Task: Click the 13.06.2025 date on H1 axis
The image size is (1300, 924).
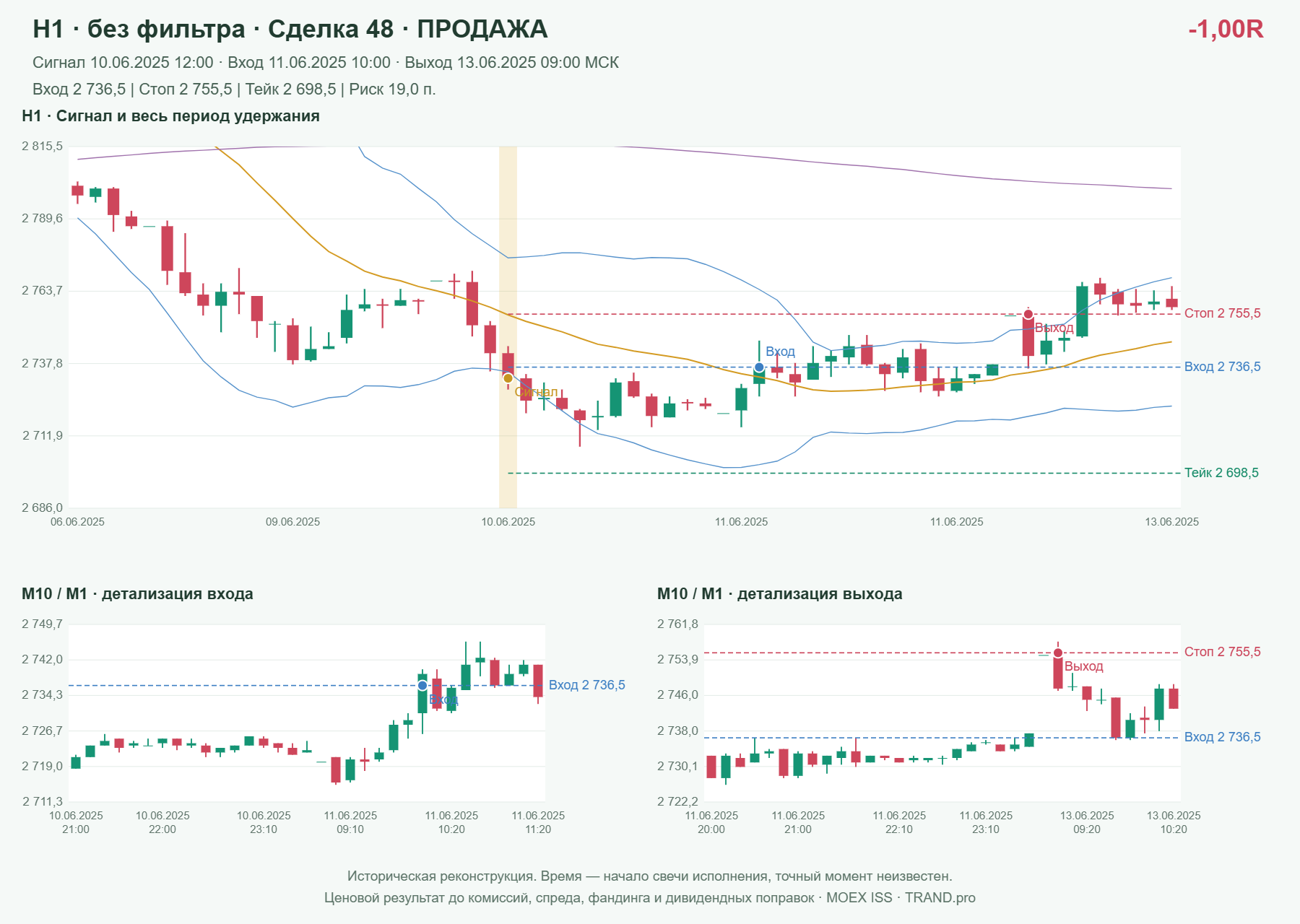Action: (x=1171, y=522)
